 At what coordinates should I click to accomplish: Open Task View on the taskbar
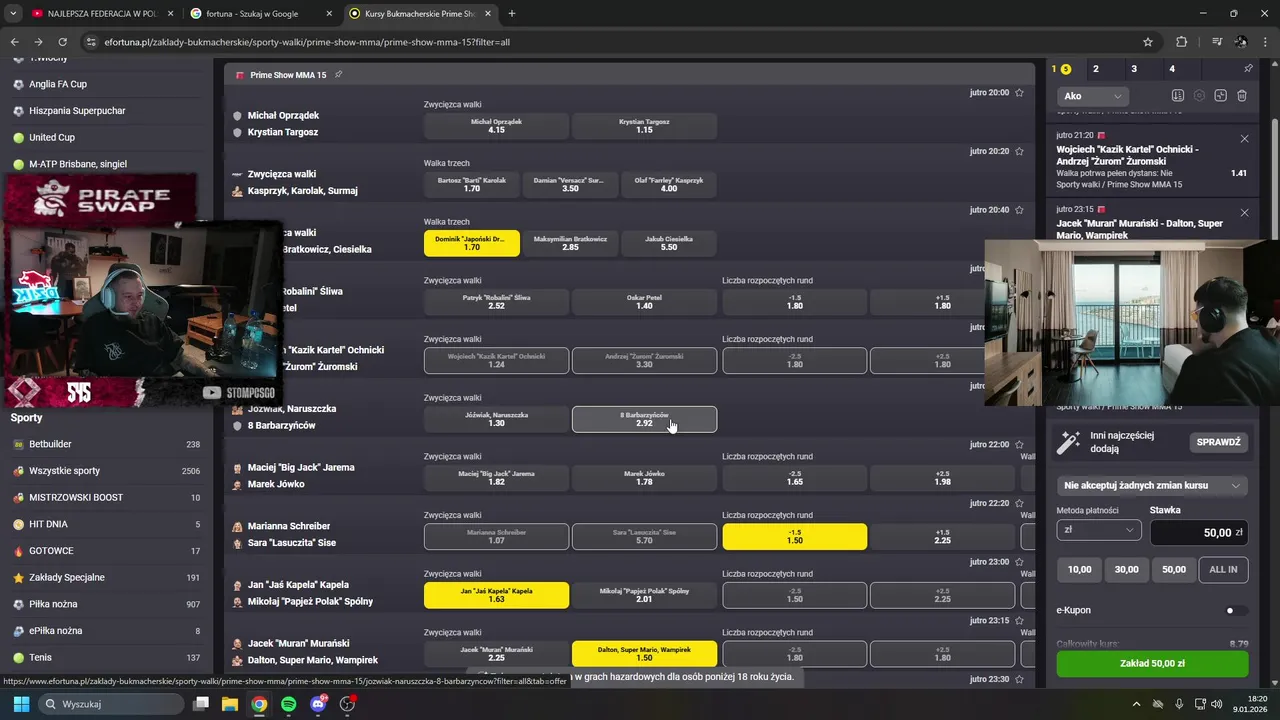[x=201, y=704]
